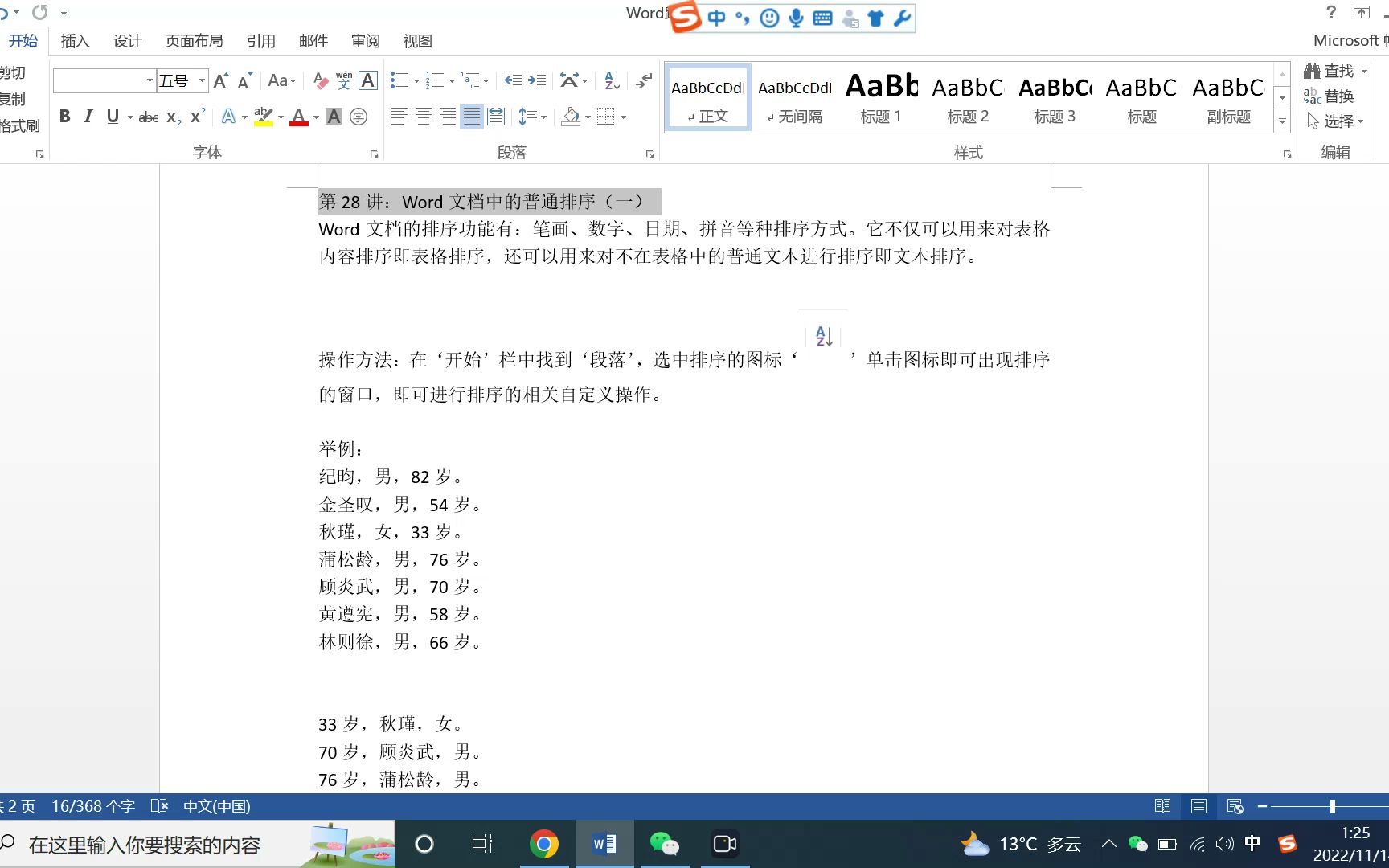This screenshot has width=1389, height=868.
Task: Toggle italic formatting
Action: tap(88, 116)
